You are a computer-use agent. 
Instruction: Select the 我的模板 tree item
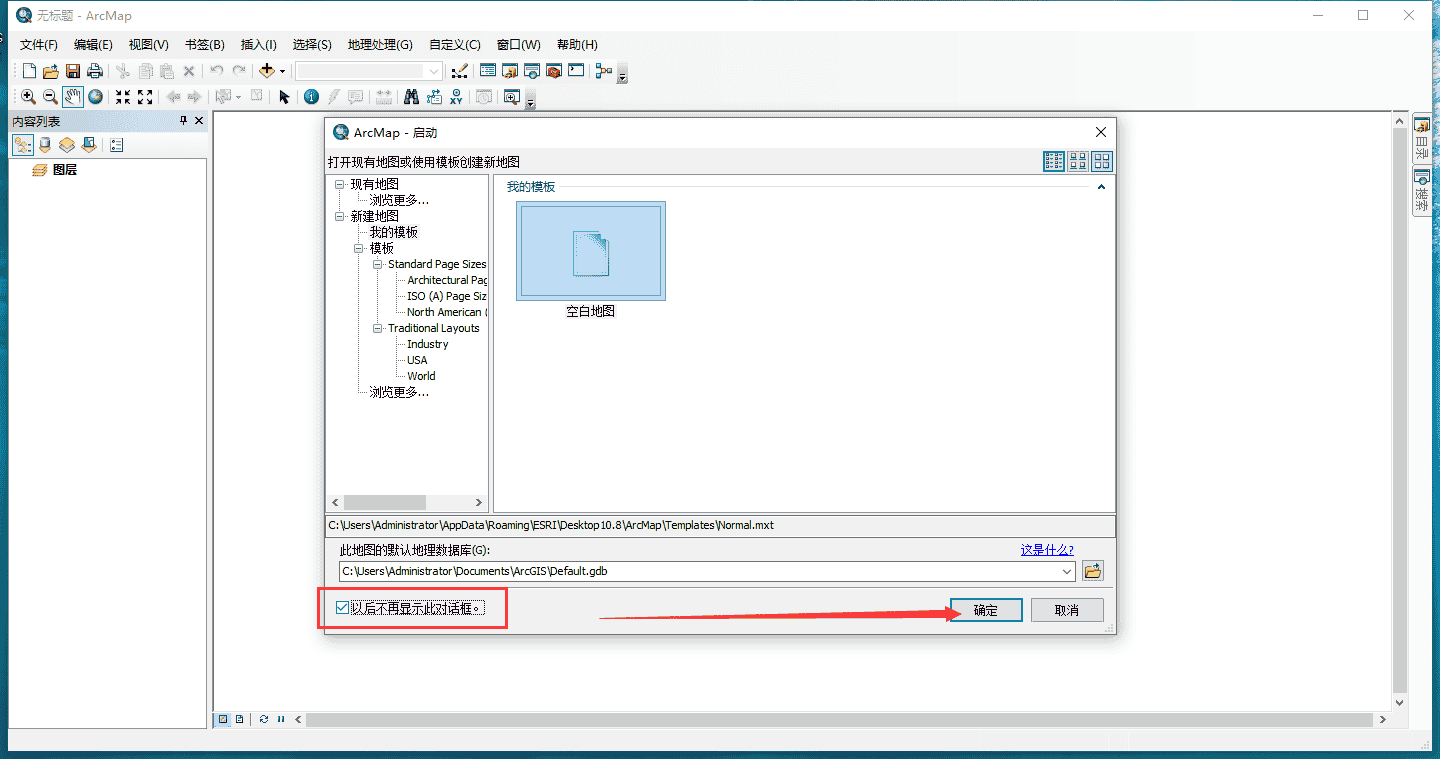pyautogui.click(x=394, y=232)
